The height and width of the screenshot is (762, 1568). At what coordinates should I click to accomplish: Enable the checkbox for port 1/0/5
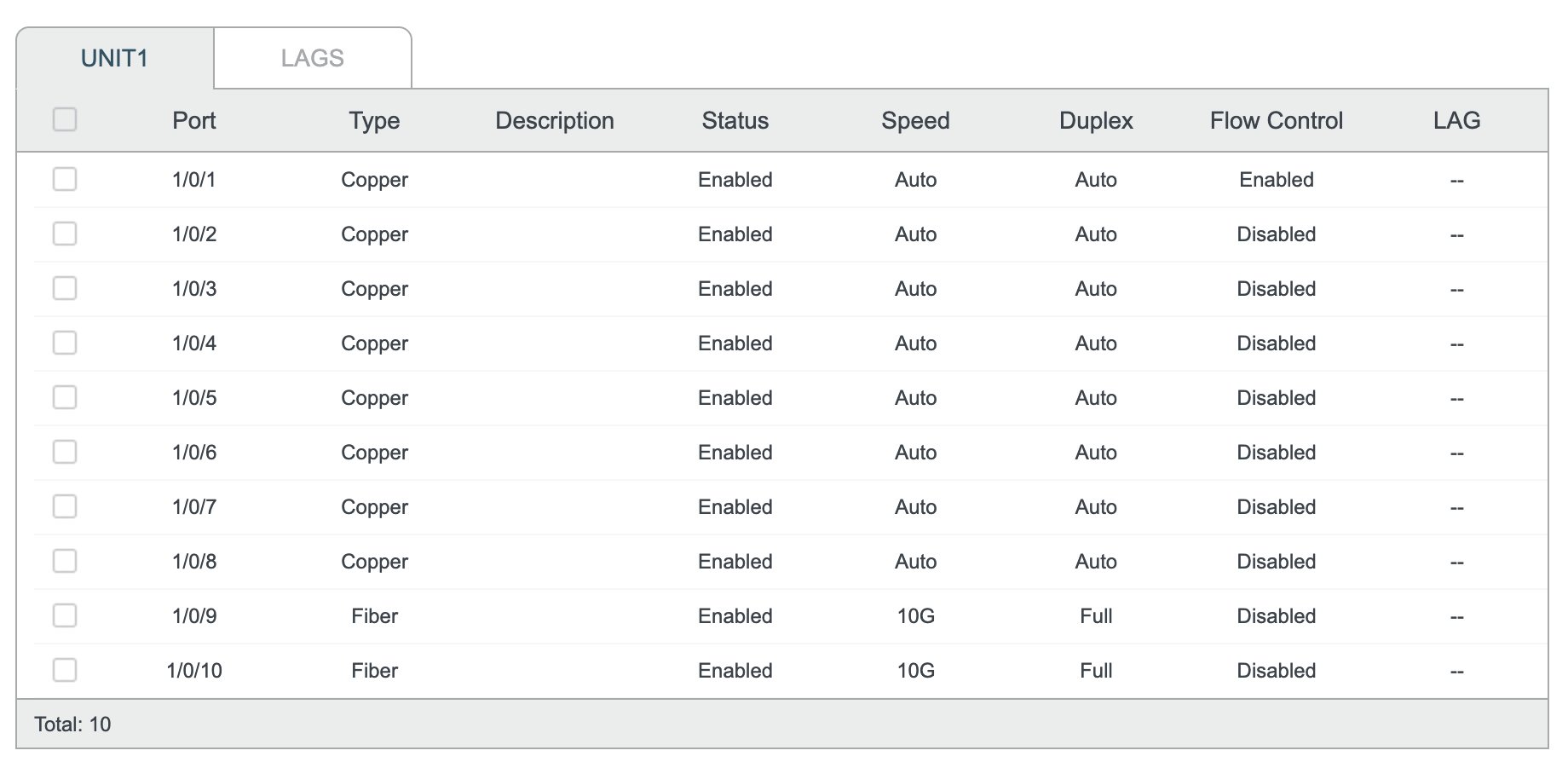(65, 397)
